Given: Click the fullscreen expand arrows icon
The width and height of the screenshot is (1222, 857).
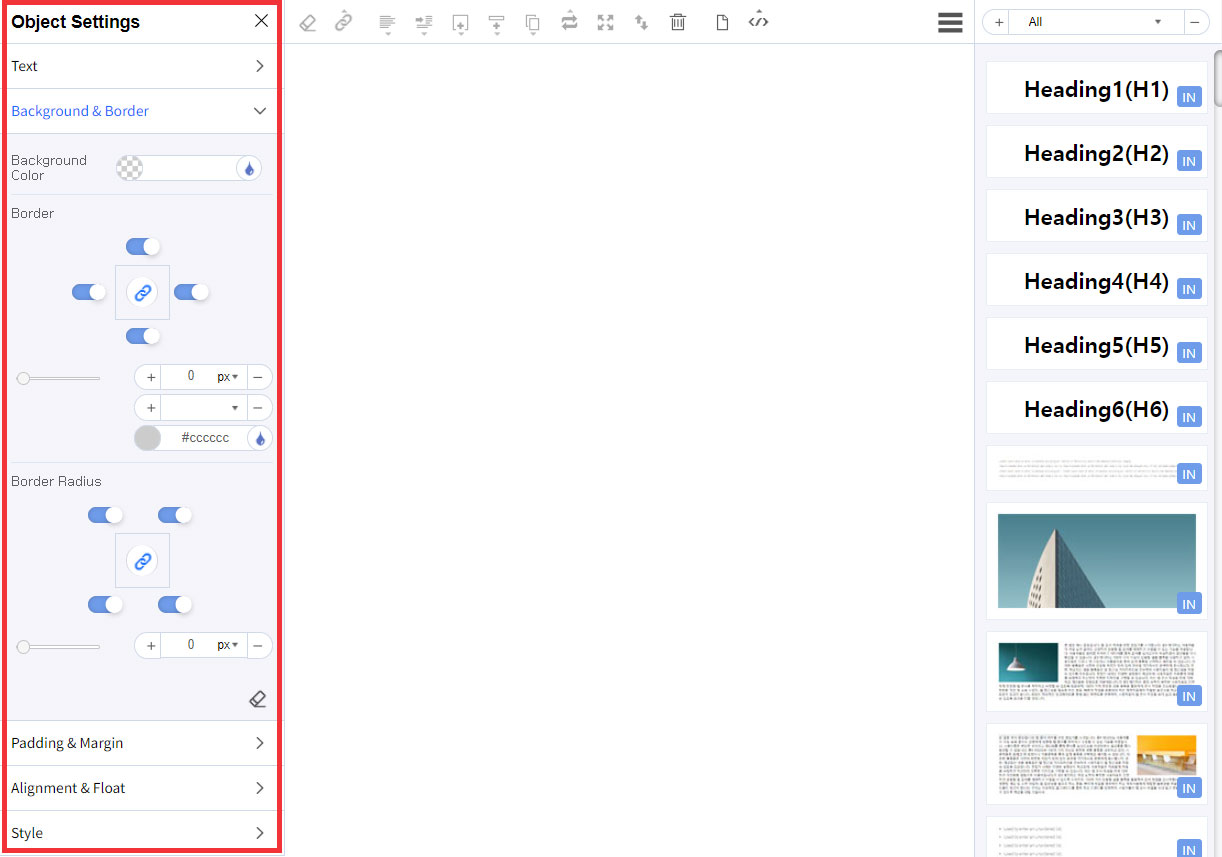Looking at the screenshot, I should pos(605,22).
